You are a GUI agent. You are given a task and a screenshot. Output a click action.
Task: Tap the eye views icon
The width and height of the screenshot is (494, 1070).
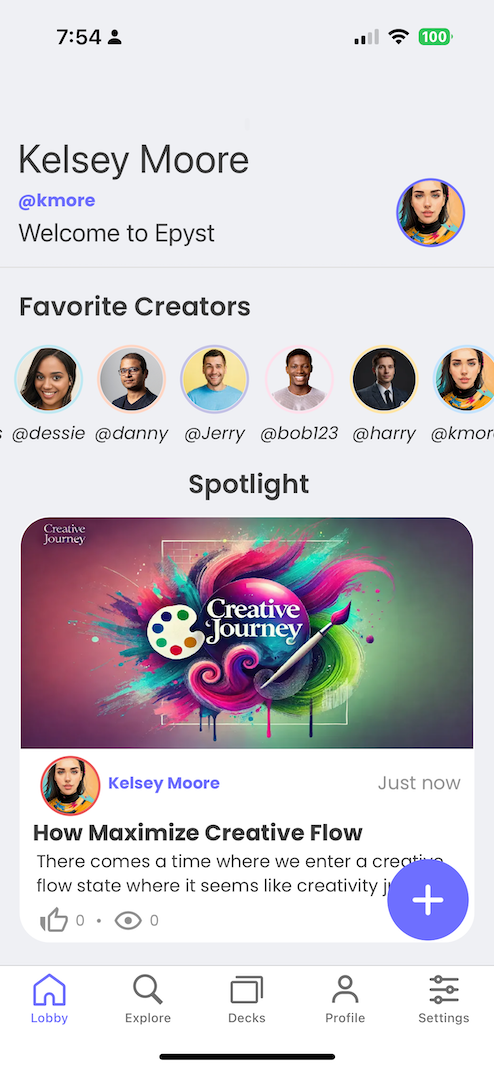tap(128, 921)
